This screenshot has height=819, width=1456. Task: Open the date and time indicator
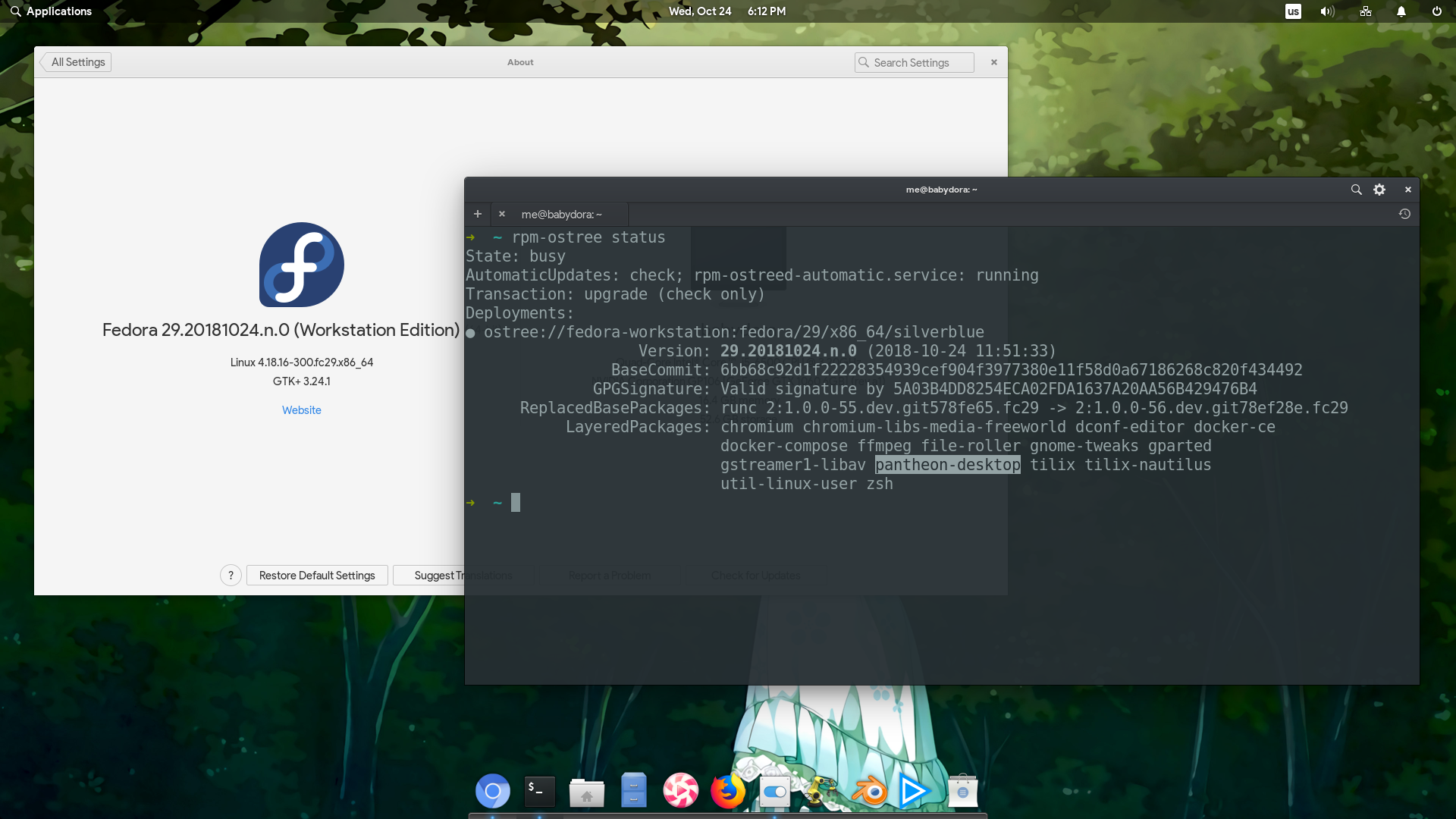727,11
